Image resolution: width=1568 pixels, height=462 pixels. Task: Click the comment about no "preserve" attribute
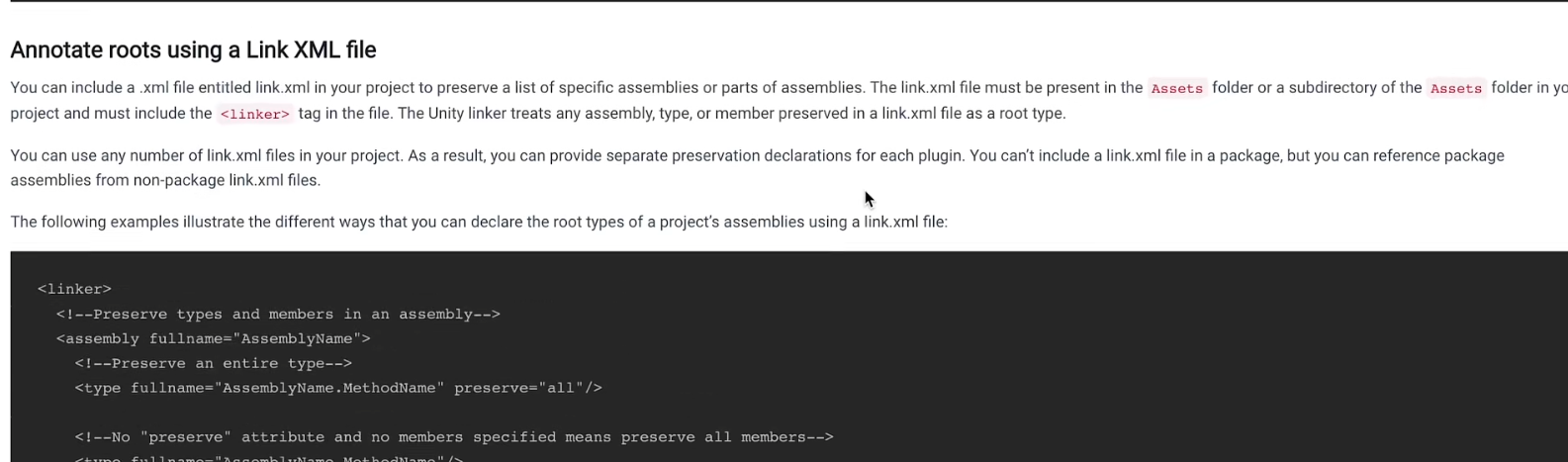(x=454, y=436)
